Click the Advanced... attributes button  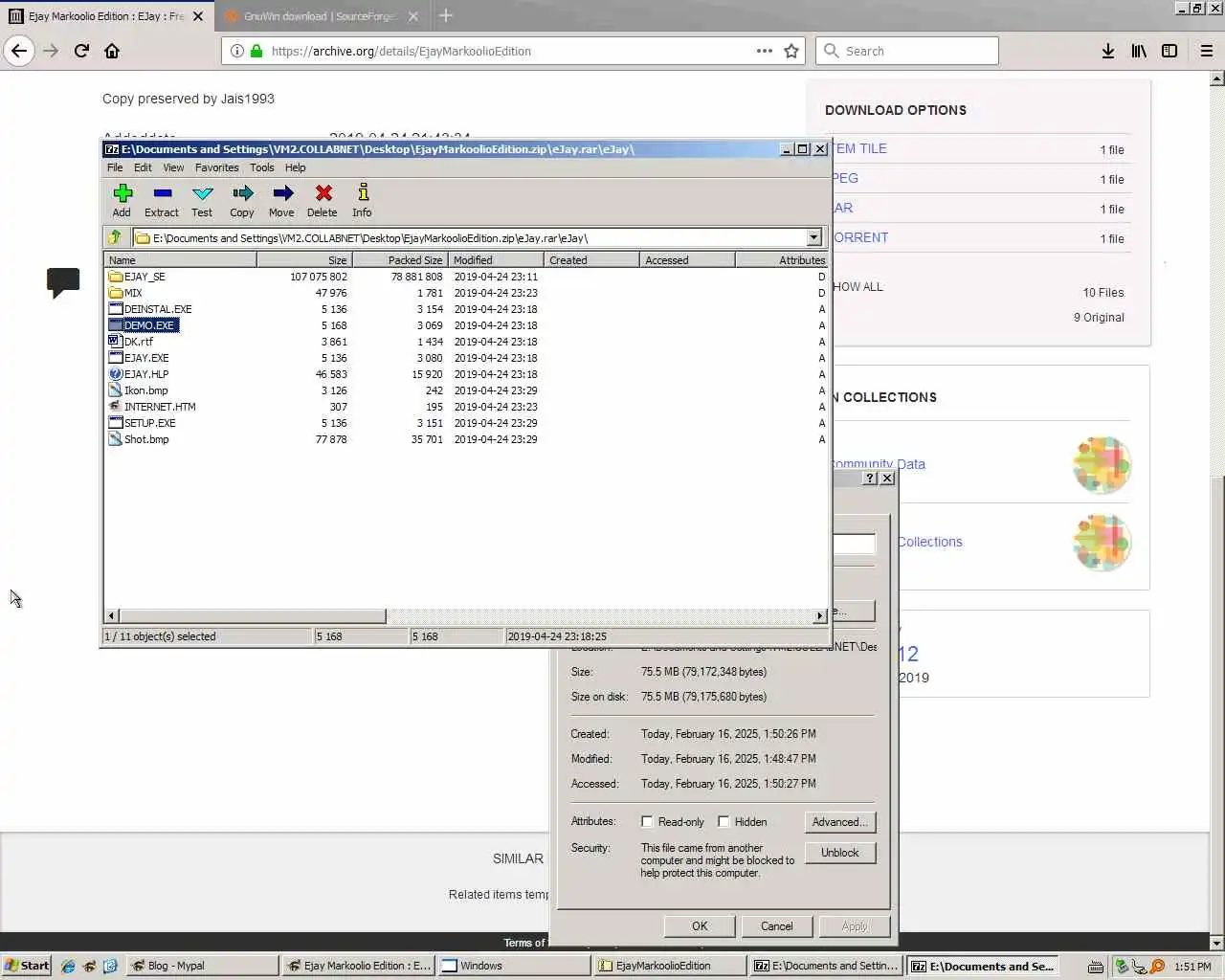pyautogui.click(x=840, y=822)
